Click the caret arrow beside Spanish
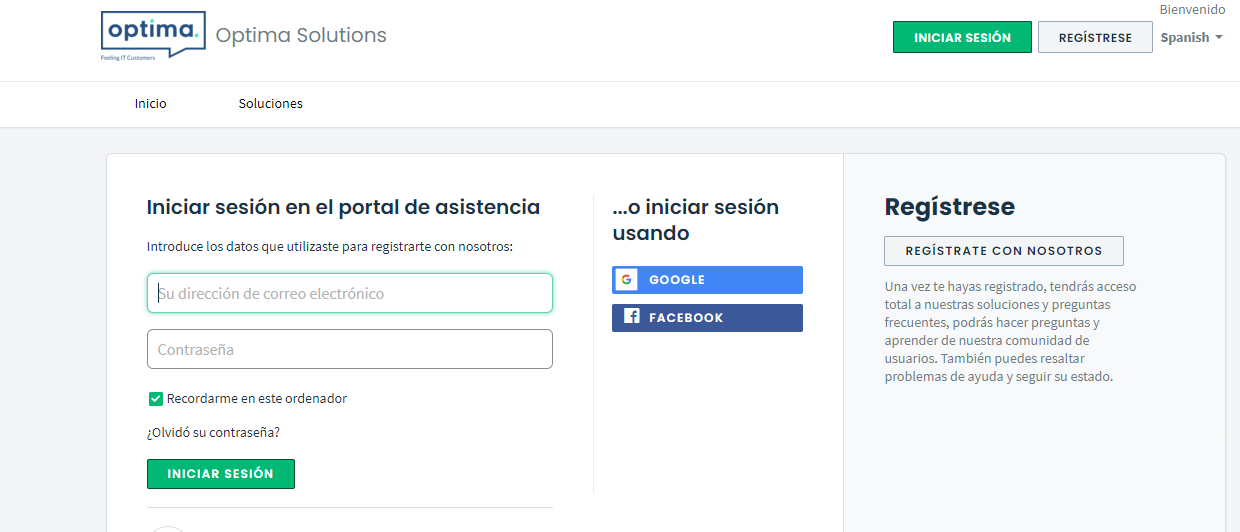This screenshot has height=532, width=1240. click(1219, 38)
